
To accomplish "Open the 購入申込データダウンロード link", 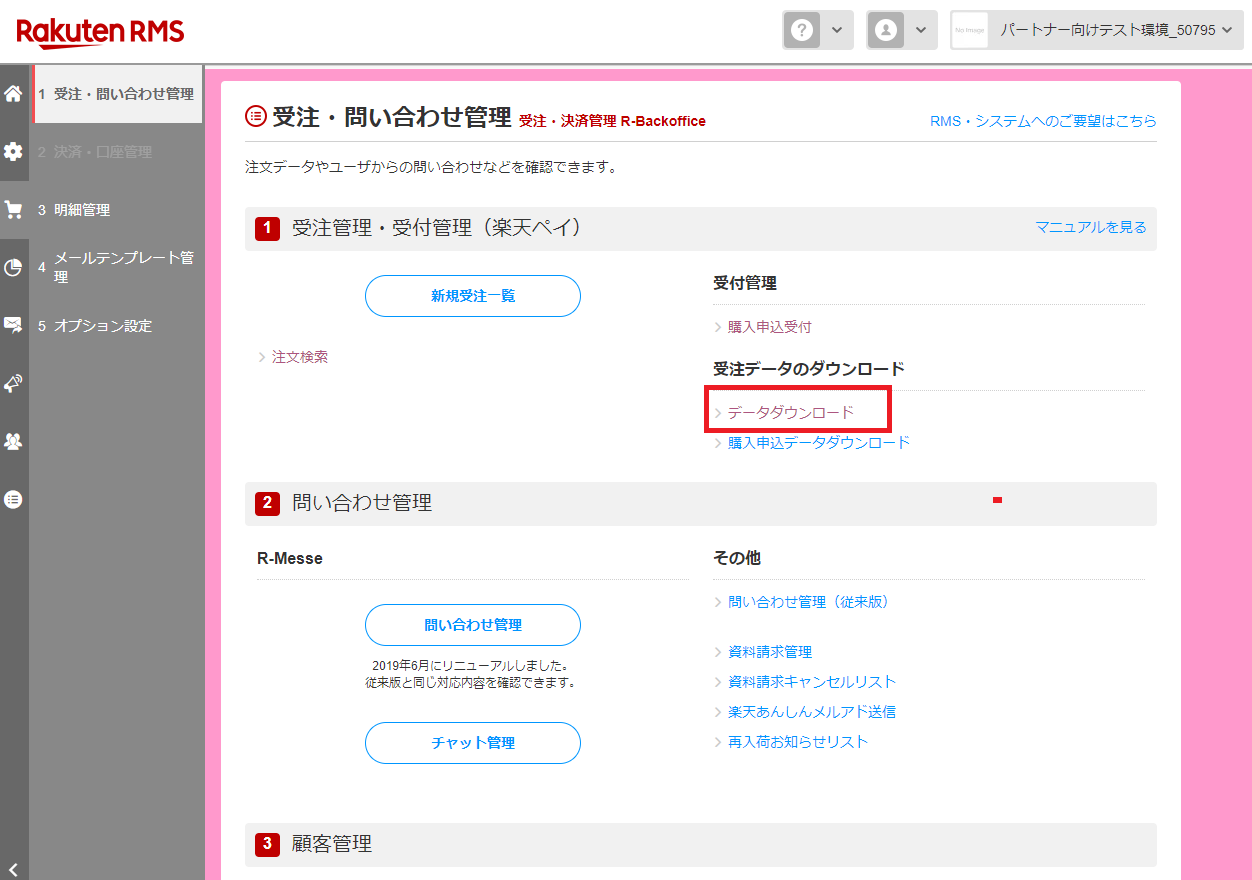I will tap(819, 442).
